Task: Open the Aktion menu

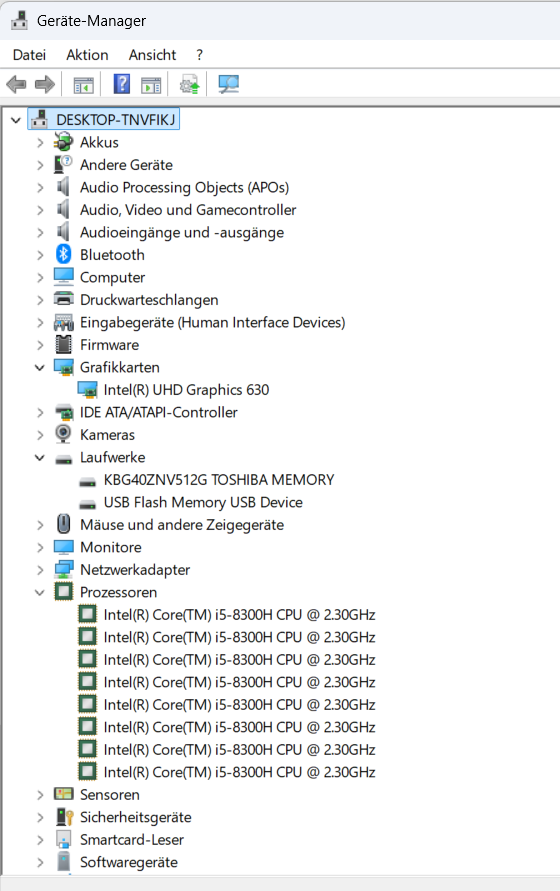Action: [87, 55]
